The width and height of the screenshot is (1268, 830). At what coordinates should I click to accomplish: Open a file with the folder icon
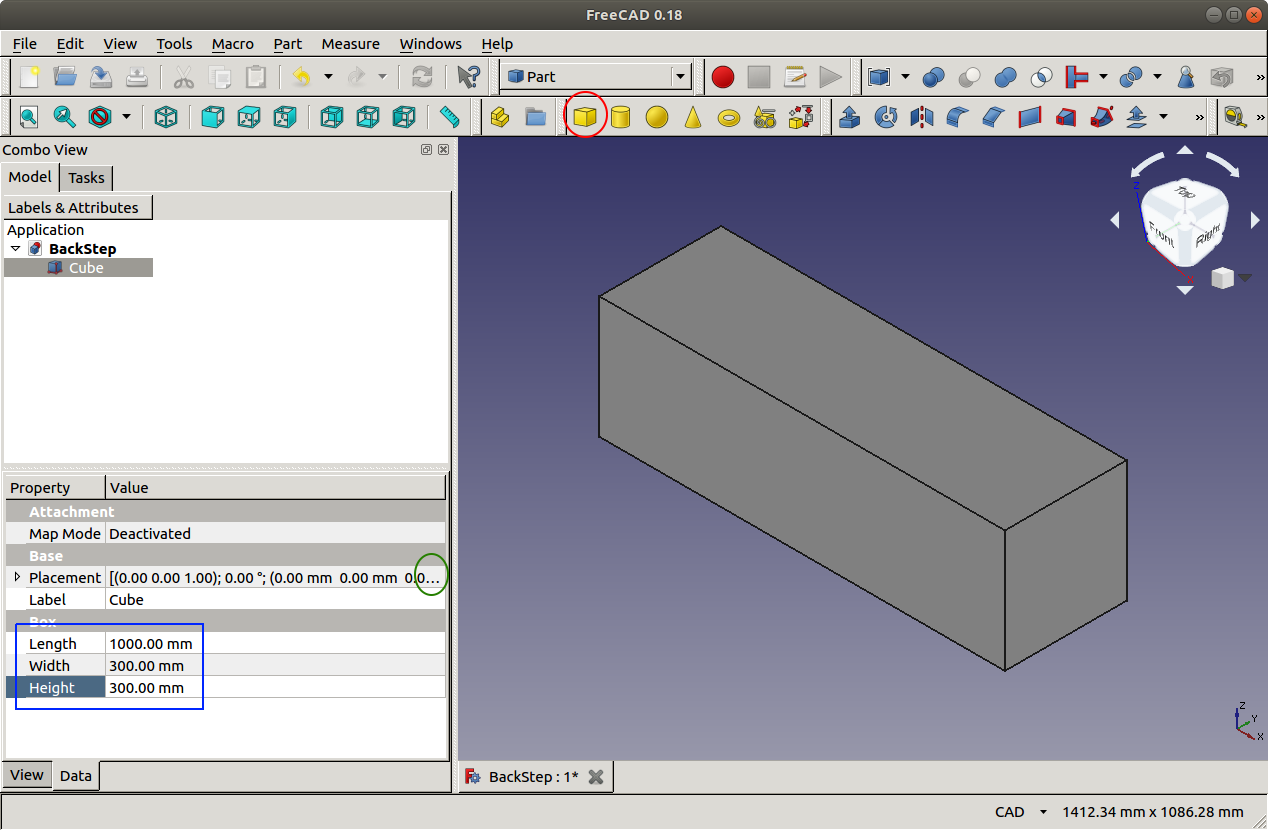pos(65,77)
